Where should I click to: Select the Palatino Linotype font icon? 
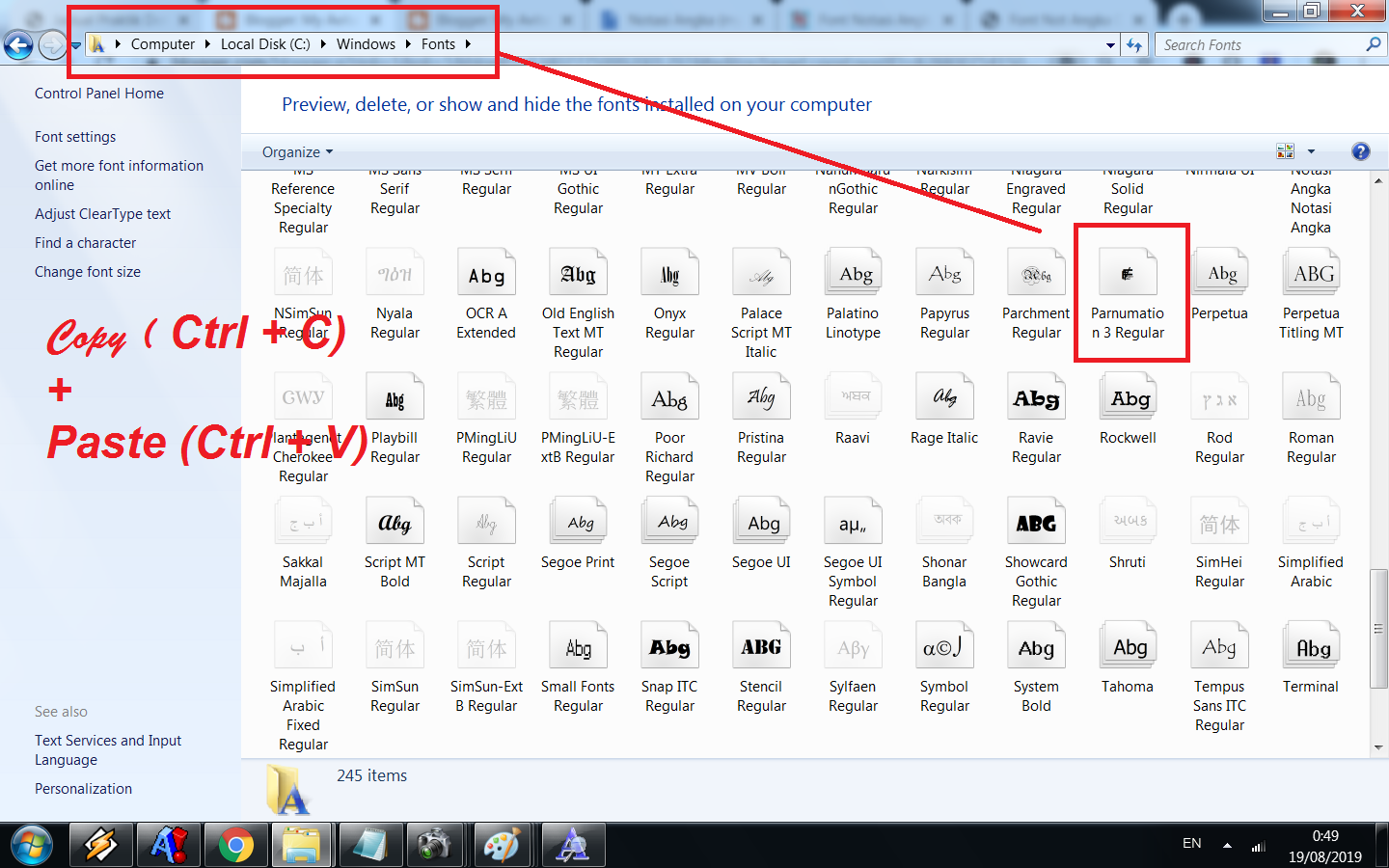coord(853,274)
